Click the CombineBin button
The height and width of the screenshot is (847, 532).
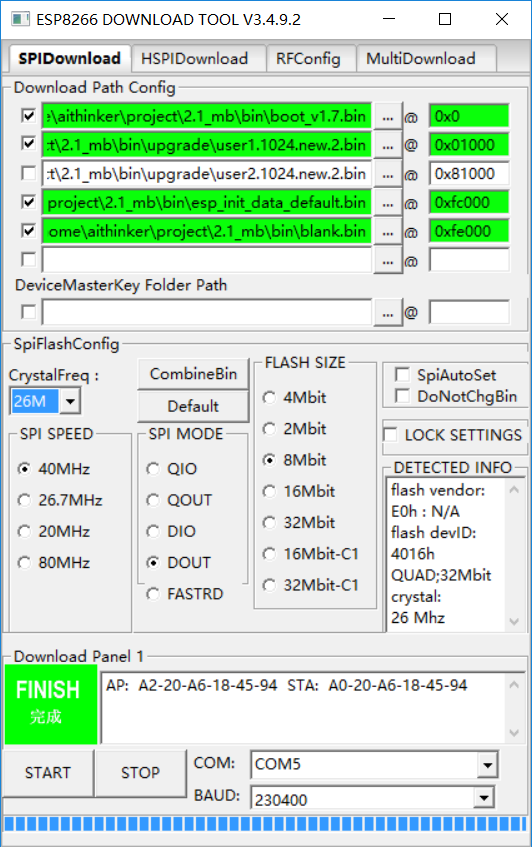coord(193,374)
